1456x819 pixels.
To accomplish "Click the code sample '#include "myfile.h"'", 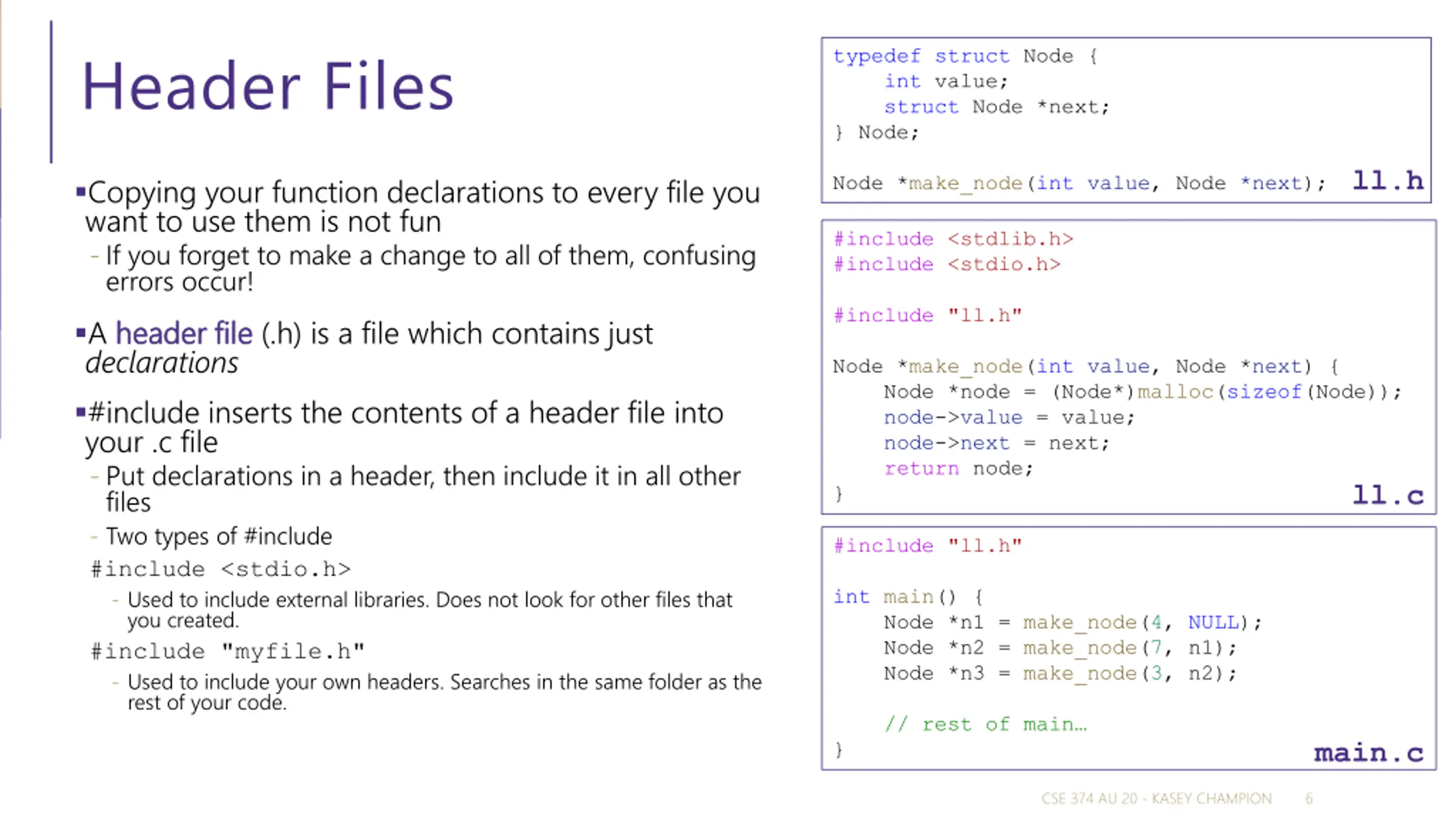I will tap(227, 651).
